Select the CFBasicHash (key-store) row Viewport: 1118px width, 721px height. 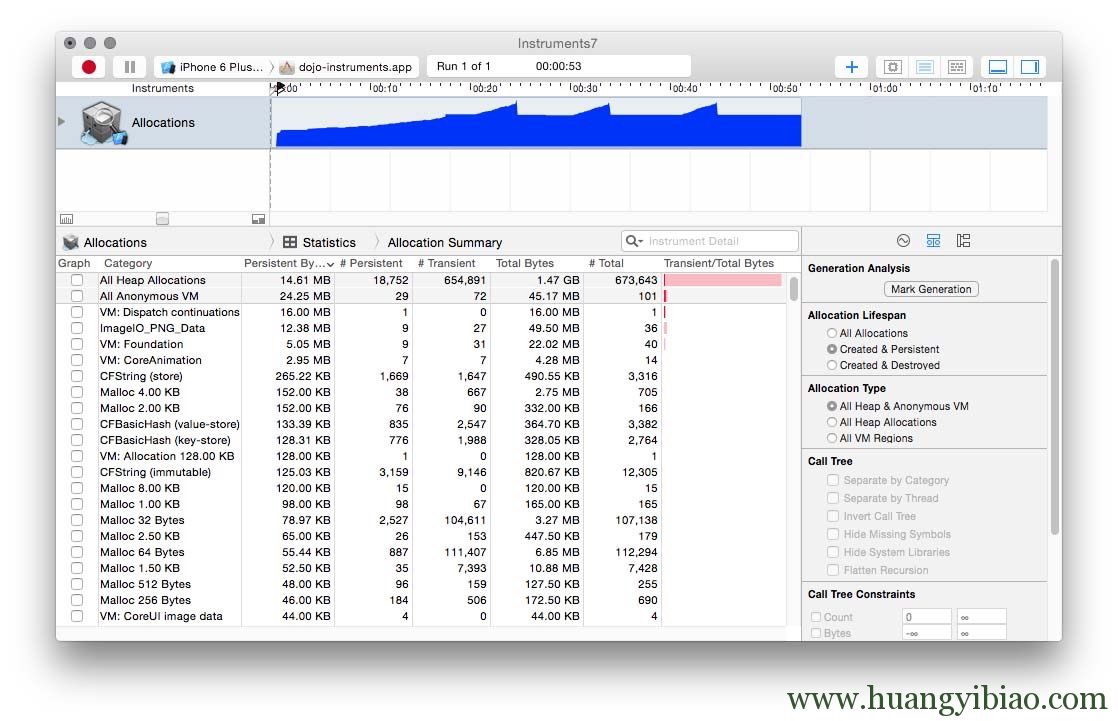[x=422, y=440]
